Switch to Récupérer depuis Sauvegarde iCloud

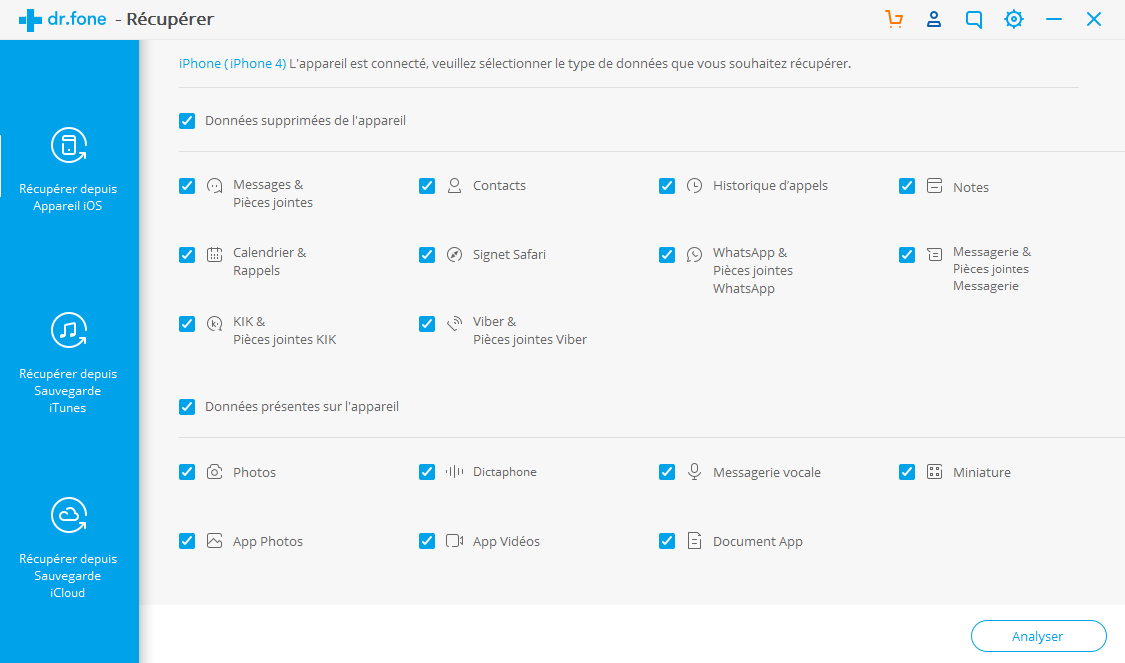coord(68,548)
